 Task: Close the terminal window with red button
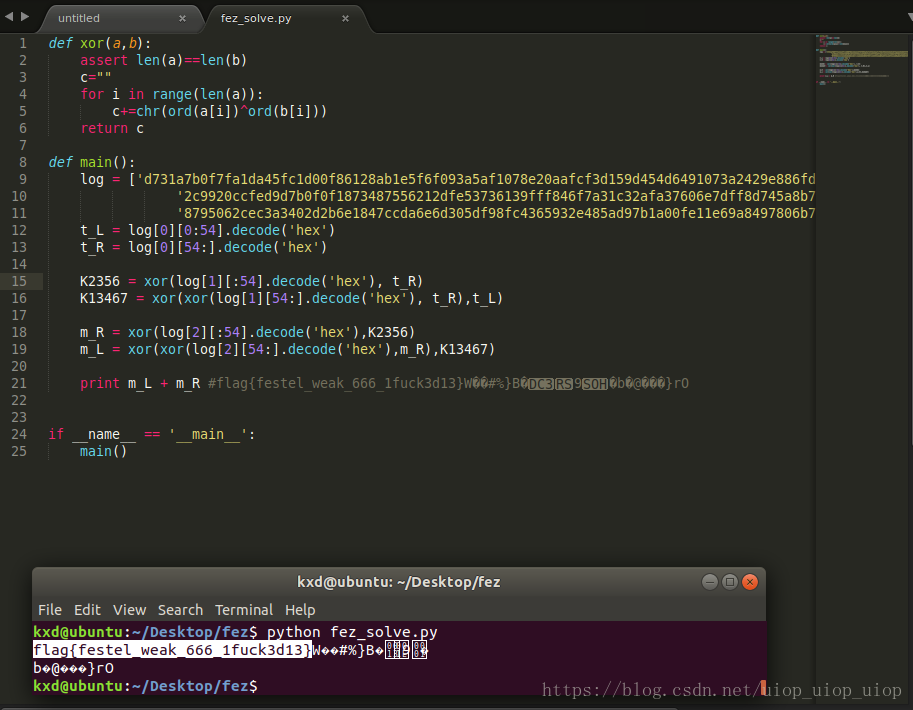tap(750, 582)
